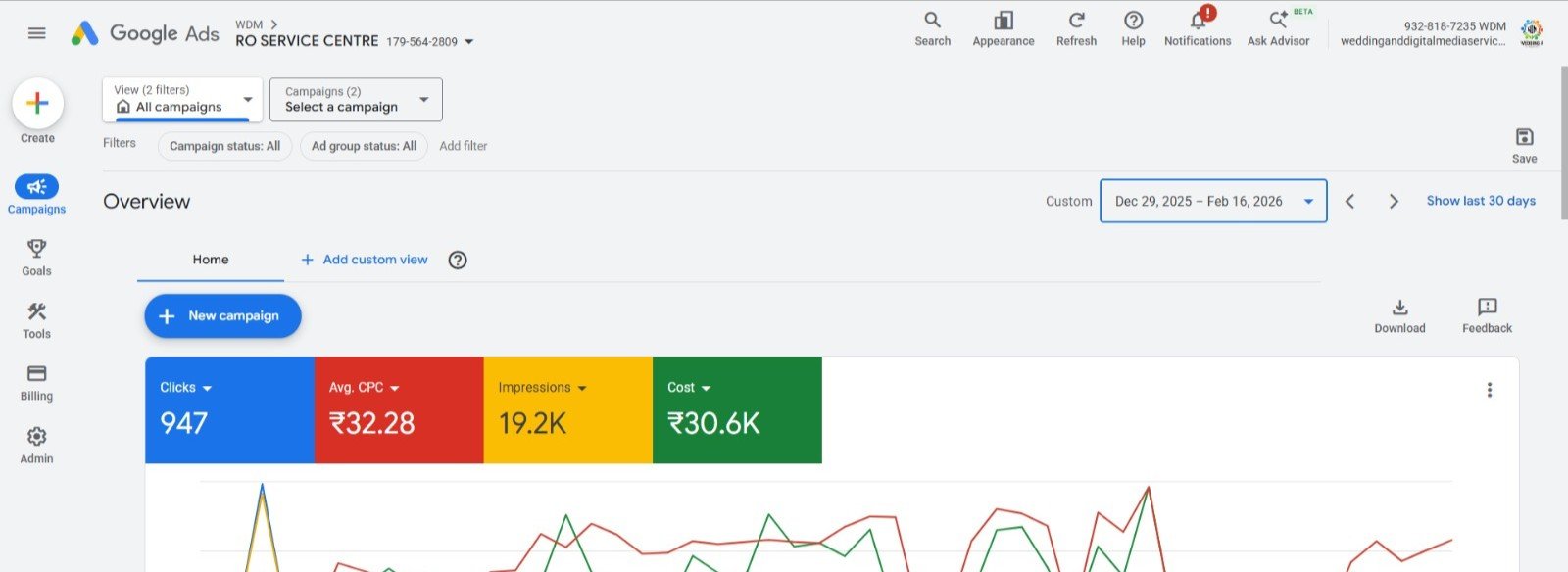Save the current view
The image size is (1568, 572).
(1524, 145)
